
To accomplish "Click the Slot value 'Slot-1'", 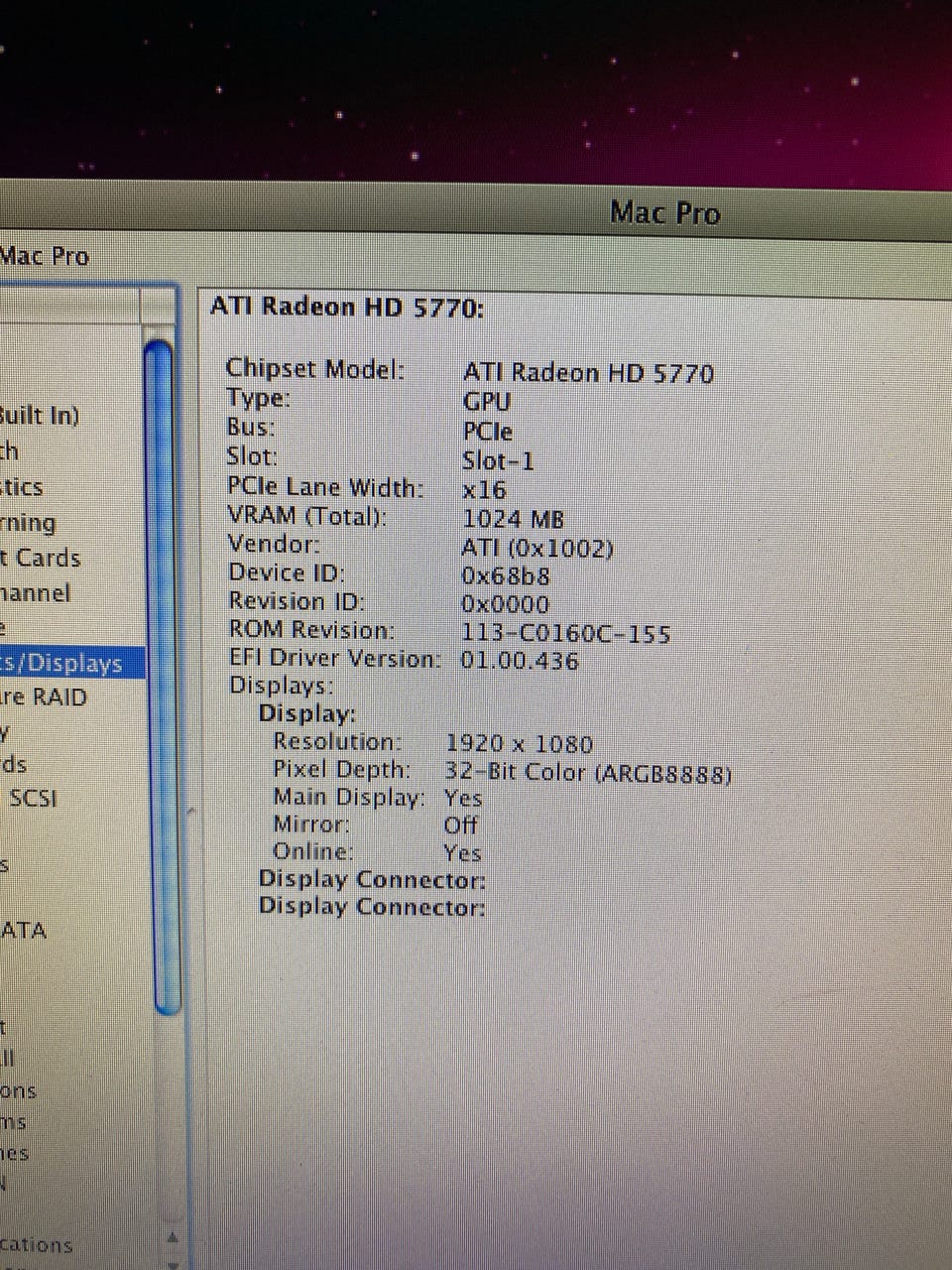I will point(498,460).
